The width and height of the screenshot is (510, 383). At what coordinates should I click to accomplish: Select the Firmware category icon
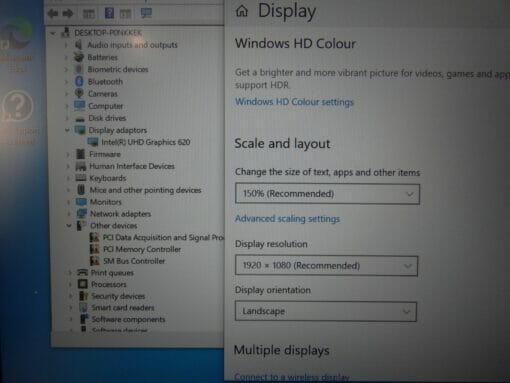point(80,154)
